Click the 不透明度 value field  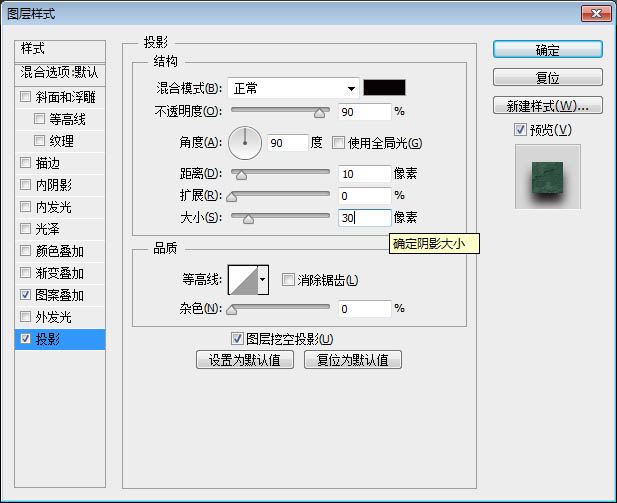coord(365,112)
